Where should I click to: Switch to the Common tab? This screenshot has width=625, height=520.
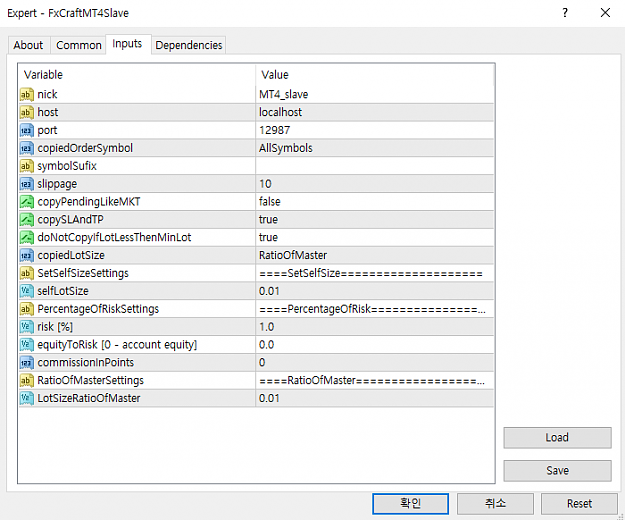(79, 45)
